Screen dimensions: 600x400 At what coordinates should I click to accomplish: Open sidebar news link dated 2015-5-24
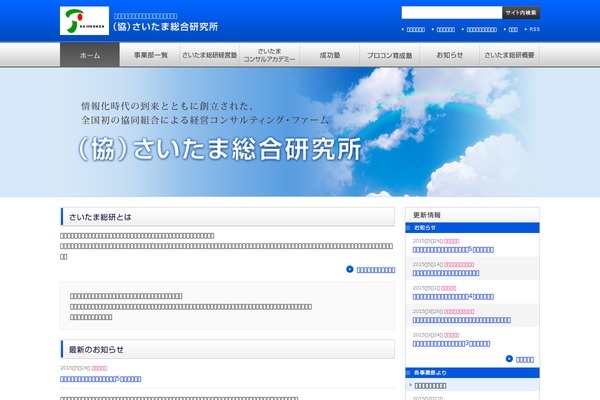(x=453, y=250)
